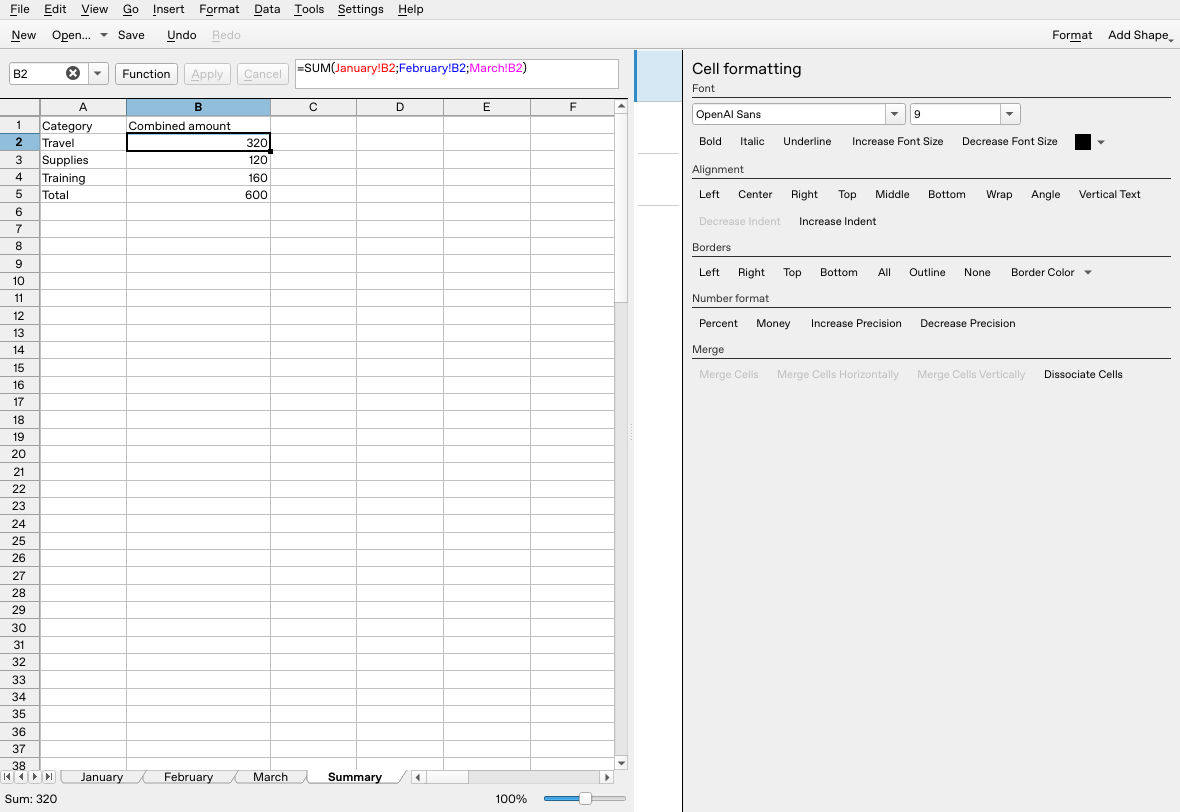Jump to last sheet tab arrow

click(49, 777)
